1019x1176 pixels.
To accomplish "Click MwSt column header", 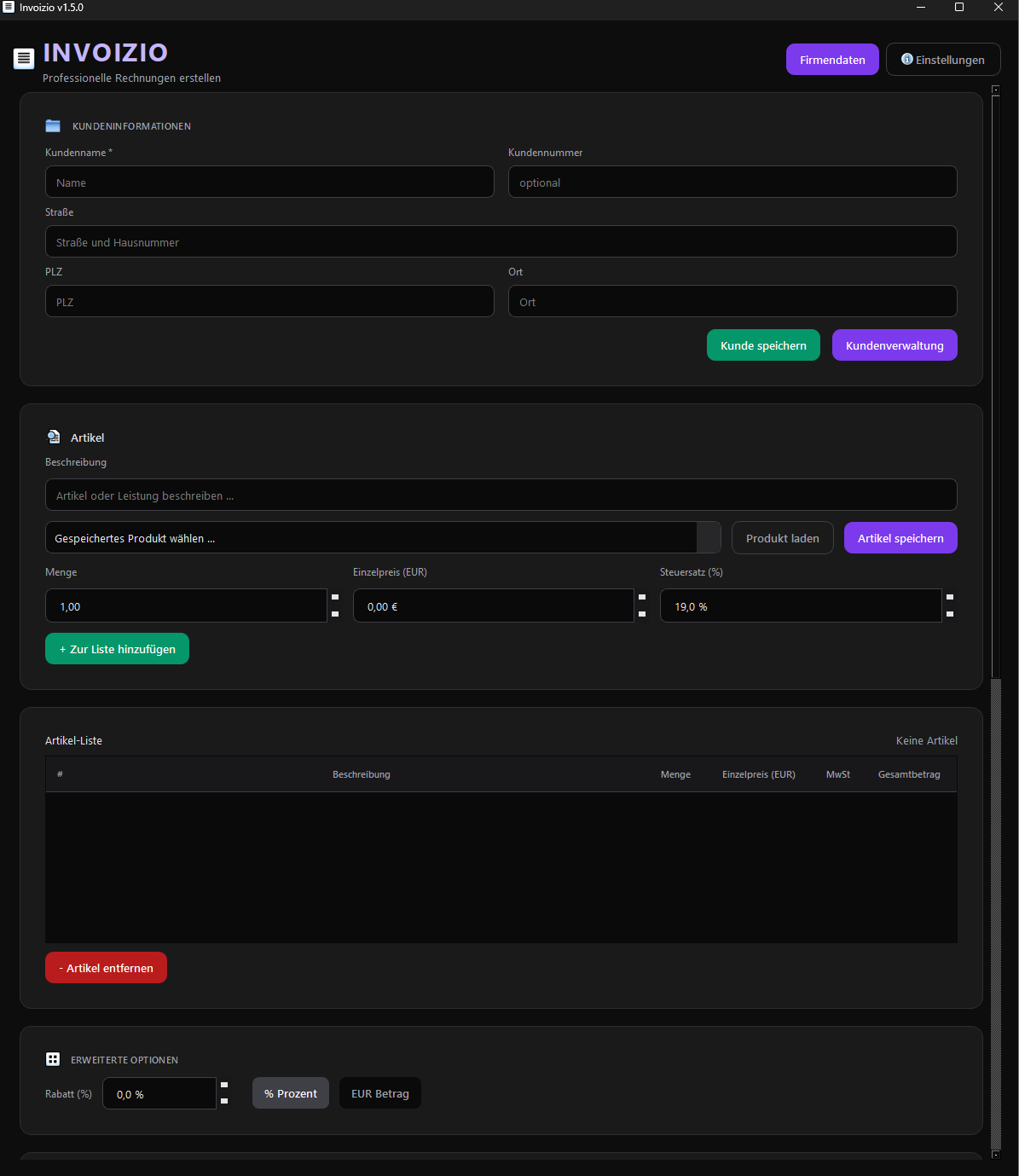I will [x=838, y=774].
